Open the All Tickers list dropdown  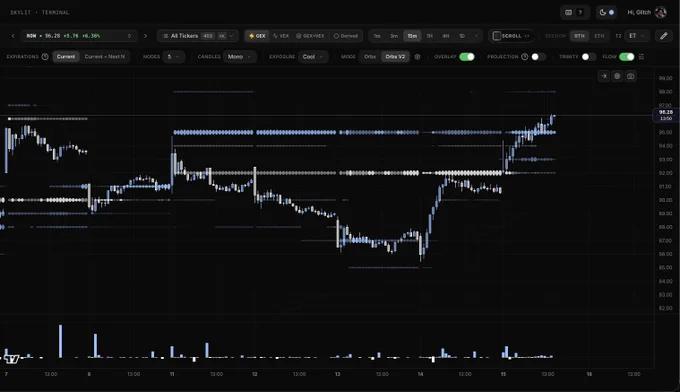point(198,36)
